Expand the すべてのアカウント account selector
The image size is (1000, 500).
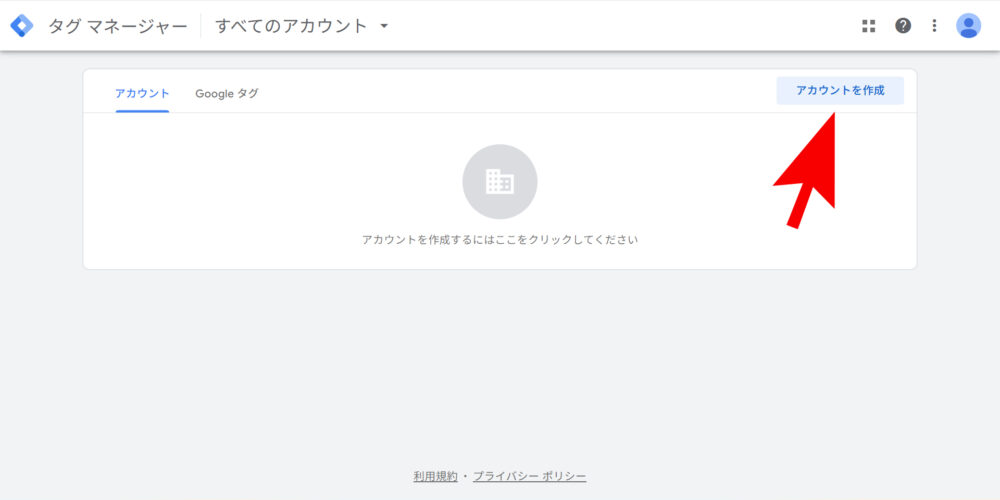pos(291,26)
